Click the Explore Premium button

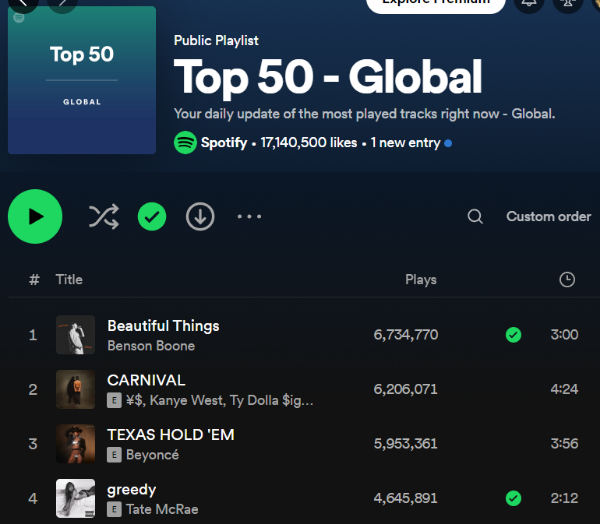coord(434,3)
